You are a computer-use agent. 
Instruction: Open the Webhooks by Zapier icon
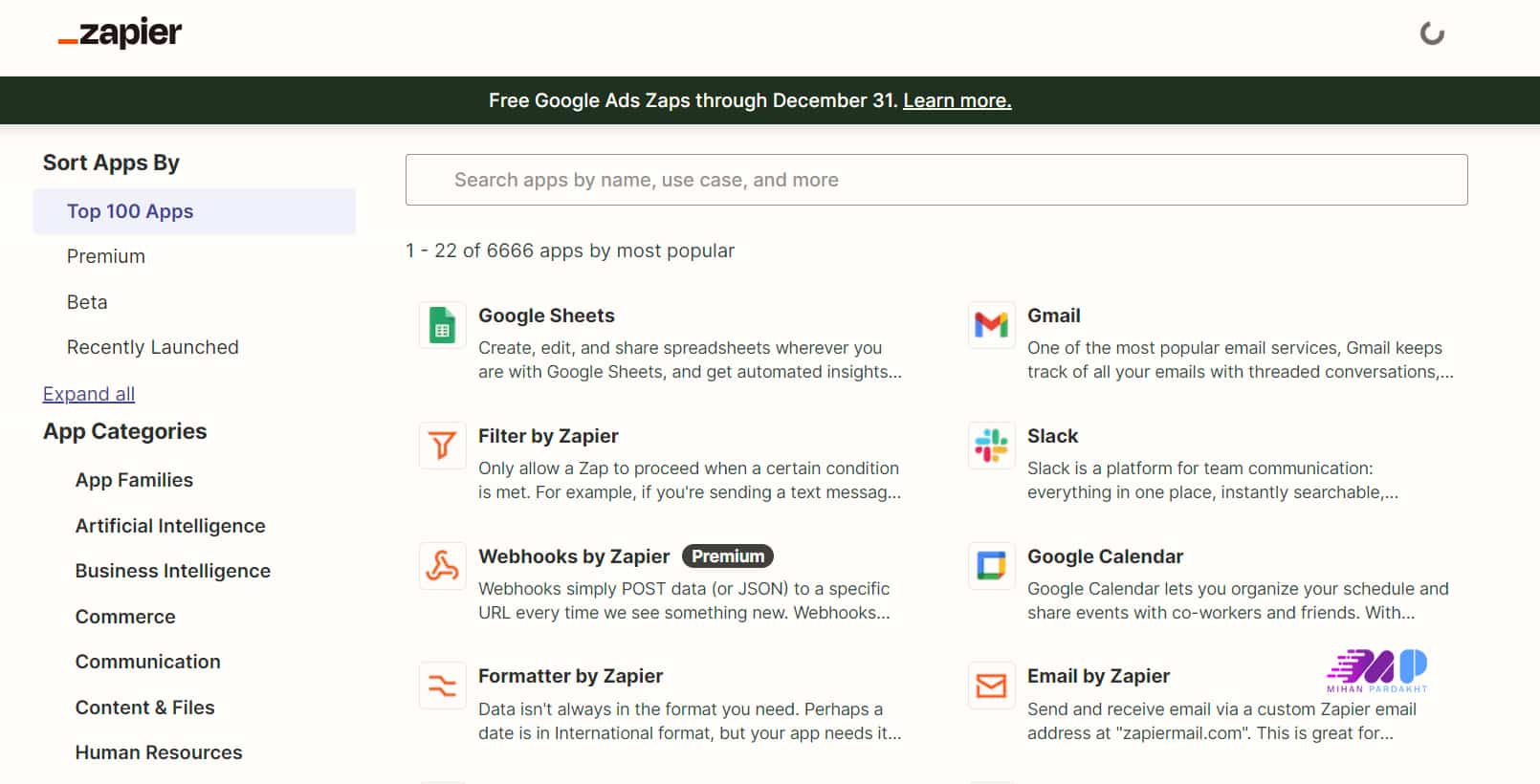coord(442,566)
